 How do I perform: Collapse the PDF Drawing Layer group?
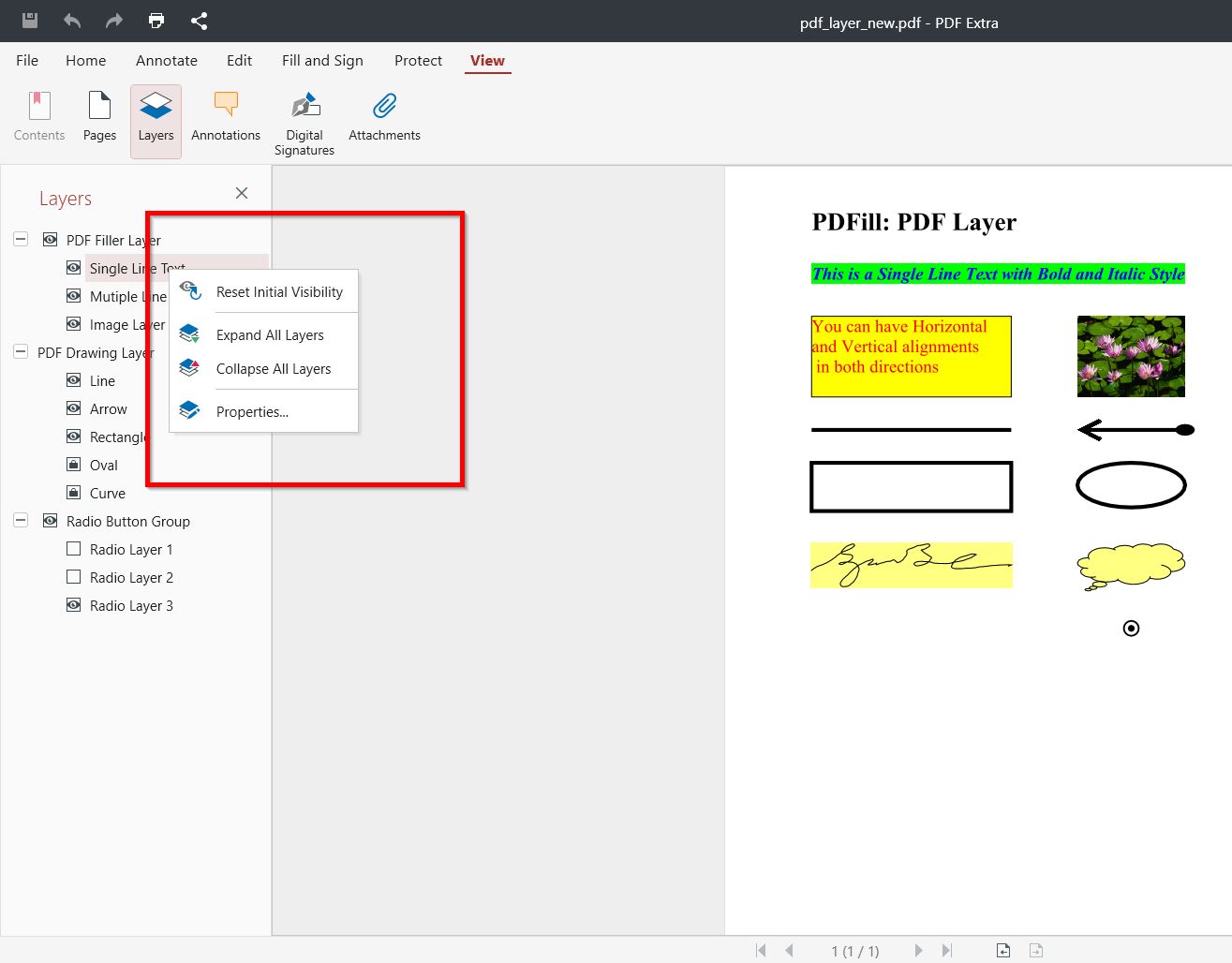(20, 352)
